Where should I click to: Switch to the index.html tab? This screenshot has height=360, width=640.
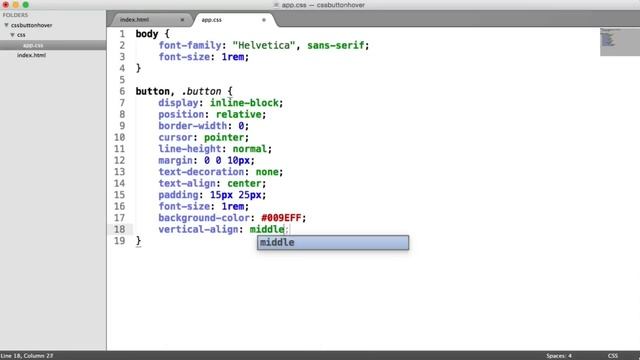pos(135,20)
